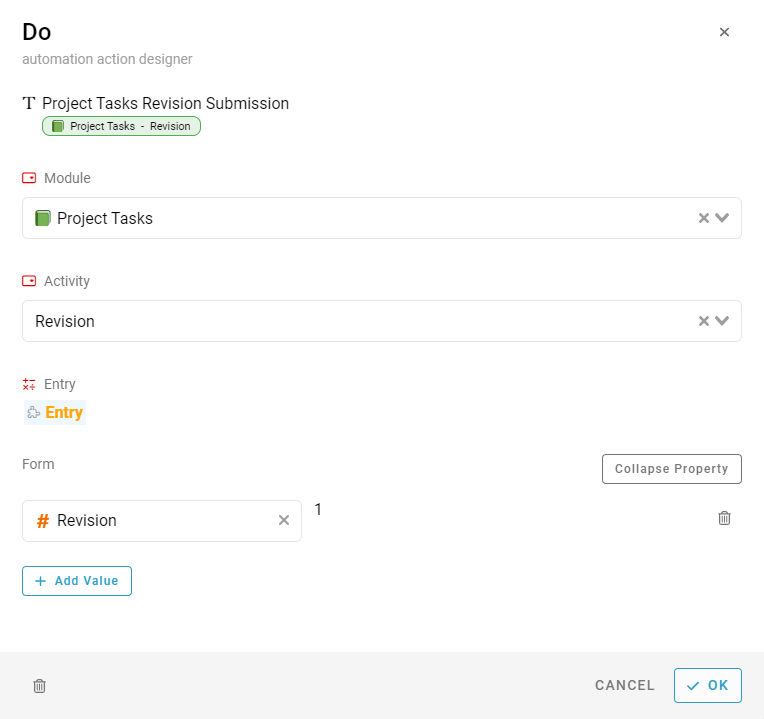Confirm the action with OK
Screen dimensions: 764x719
point(707,686)
